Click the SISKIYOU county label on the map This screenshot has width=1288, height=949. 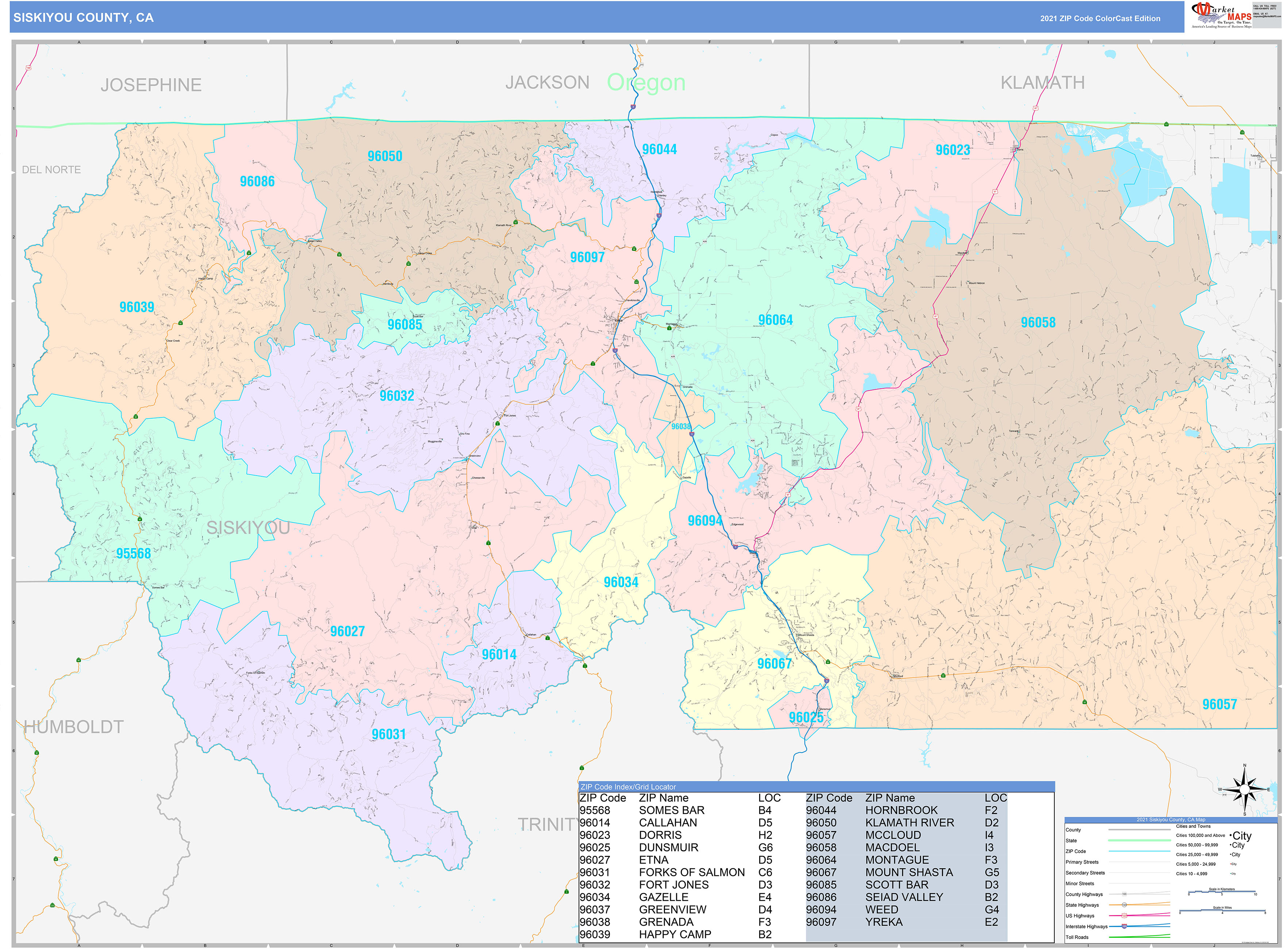[247, 527]
